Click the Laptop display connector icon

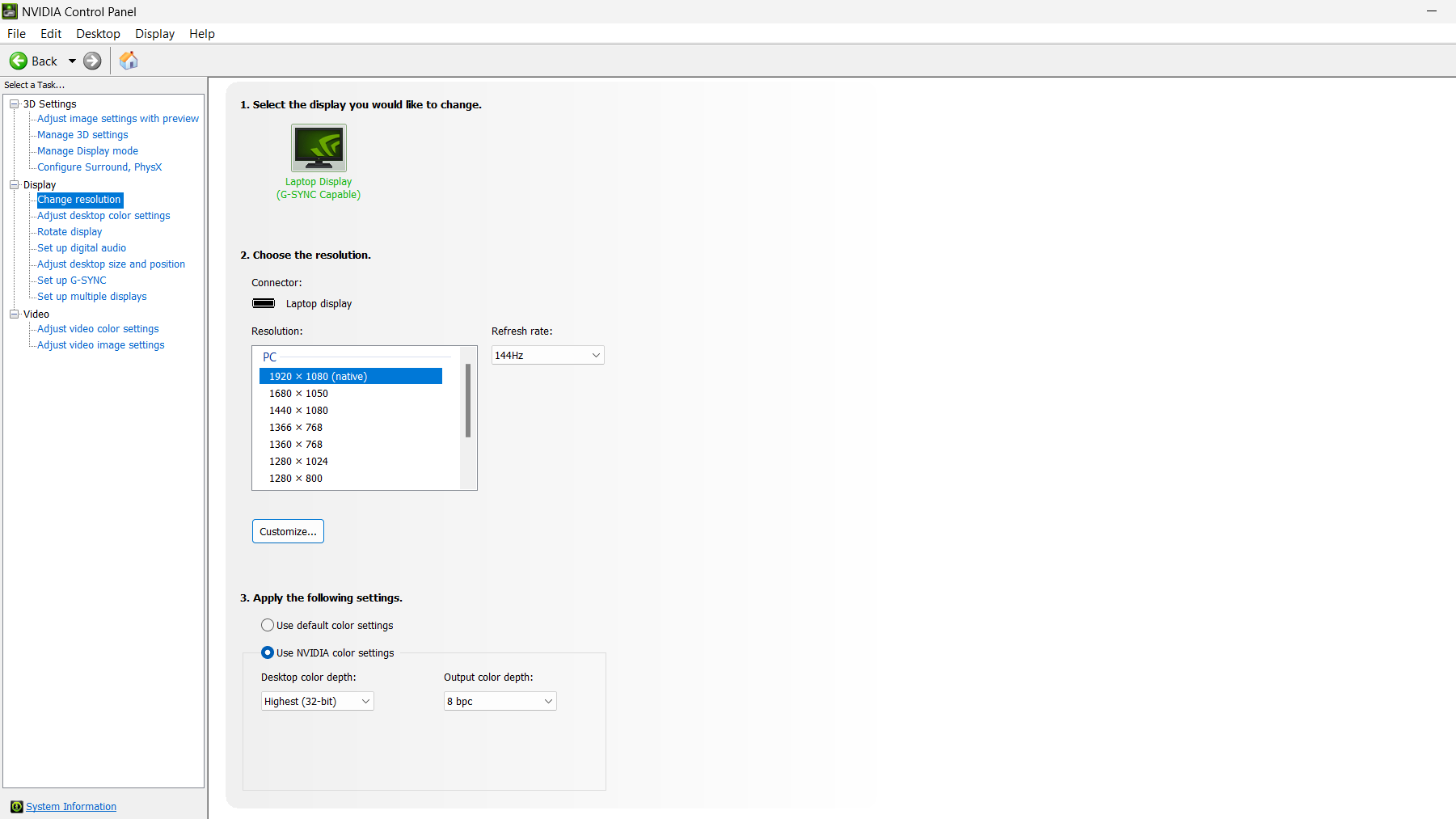264,303
